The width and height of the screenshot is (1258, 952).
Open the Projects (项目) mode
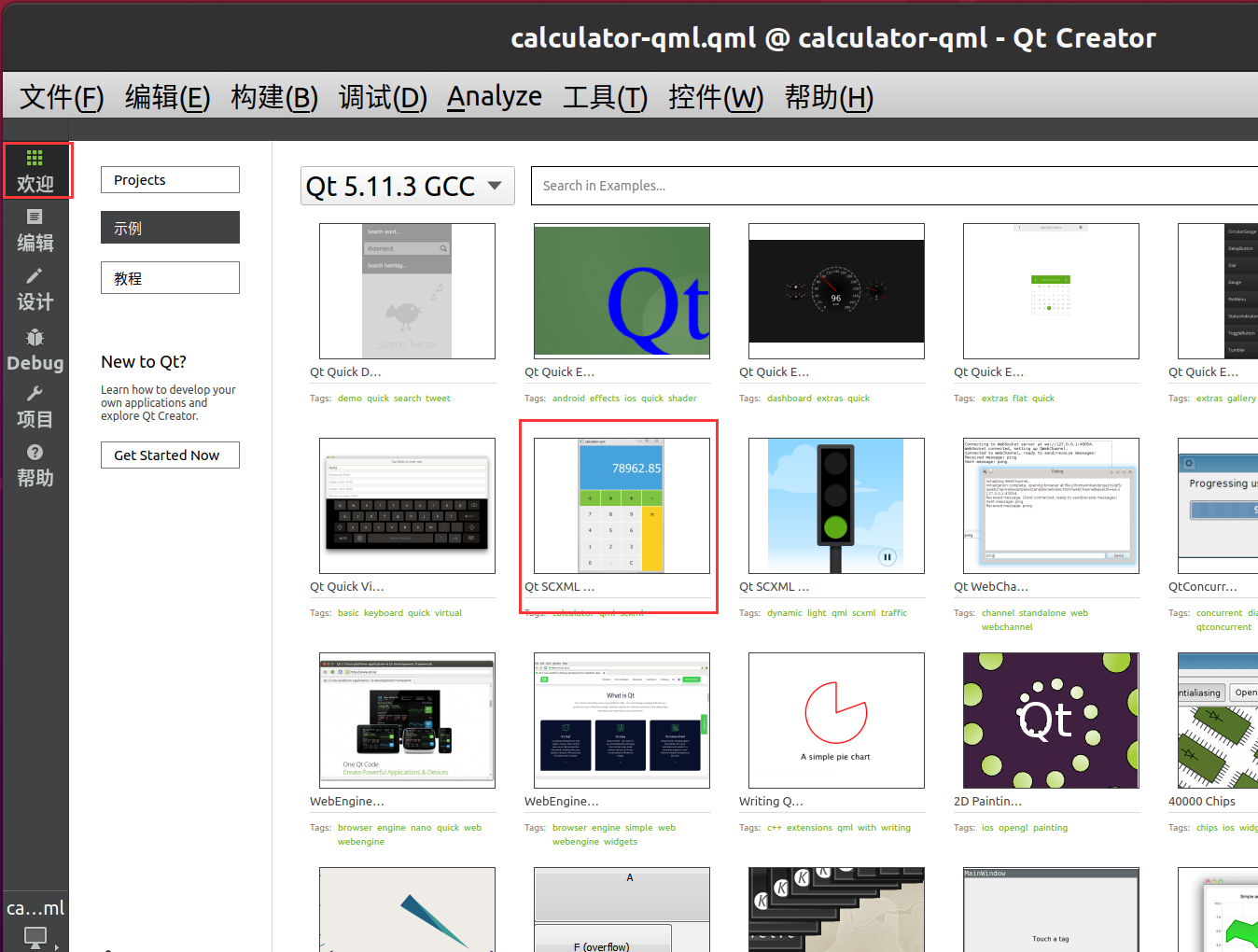[x=35, y=407]
